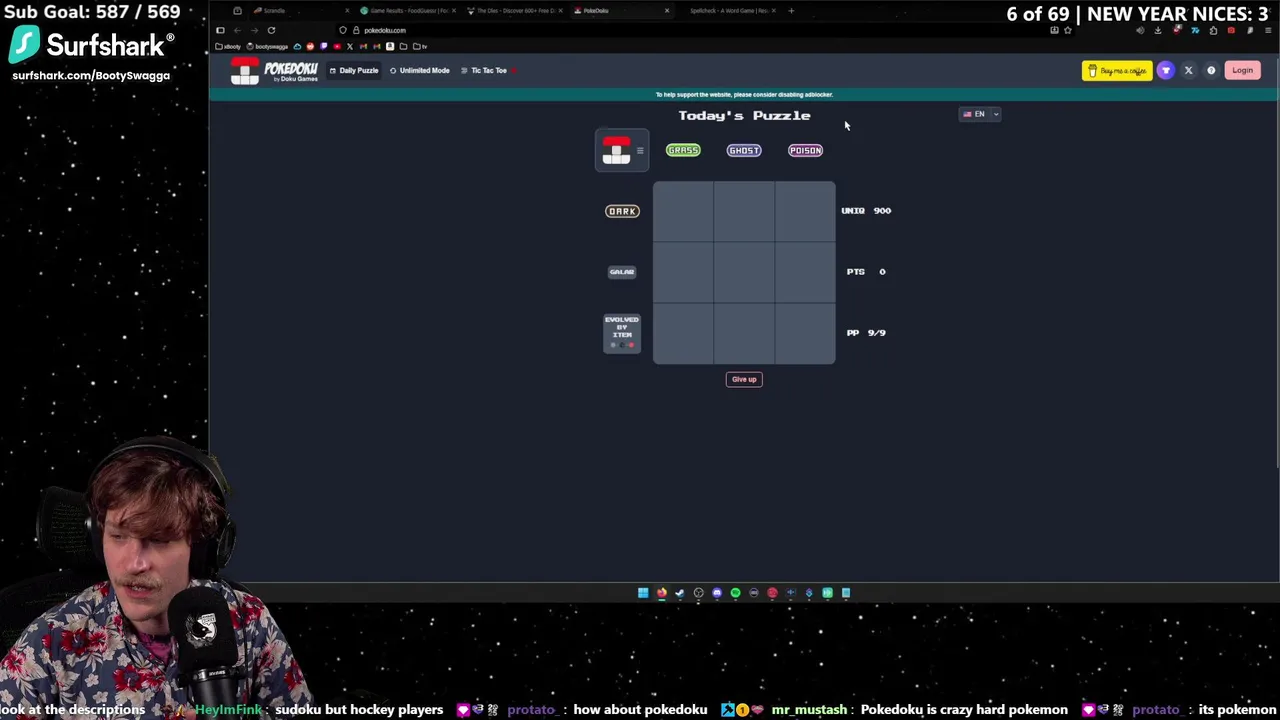Select the Evolved by Item / Grass cell

[683, 333]
